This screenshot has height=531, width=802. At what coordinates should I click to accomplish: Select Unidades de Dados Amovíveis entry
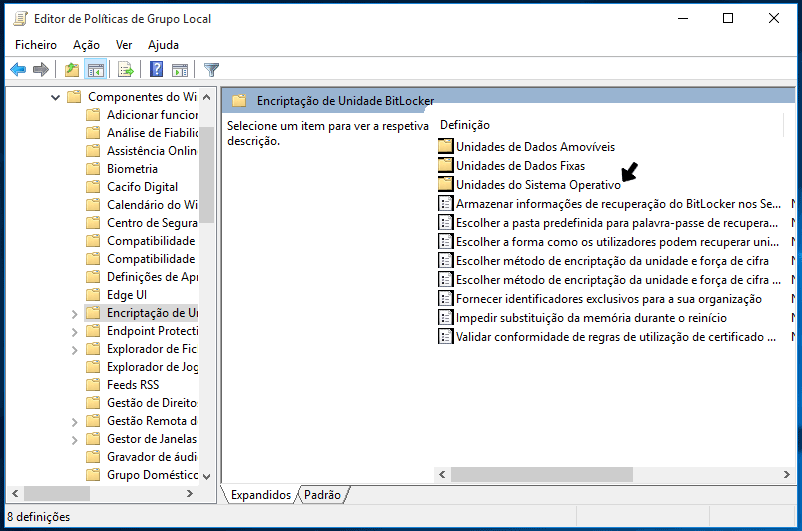pyautogui.click(x=535, y=147)
